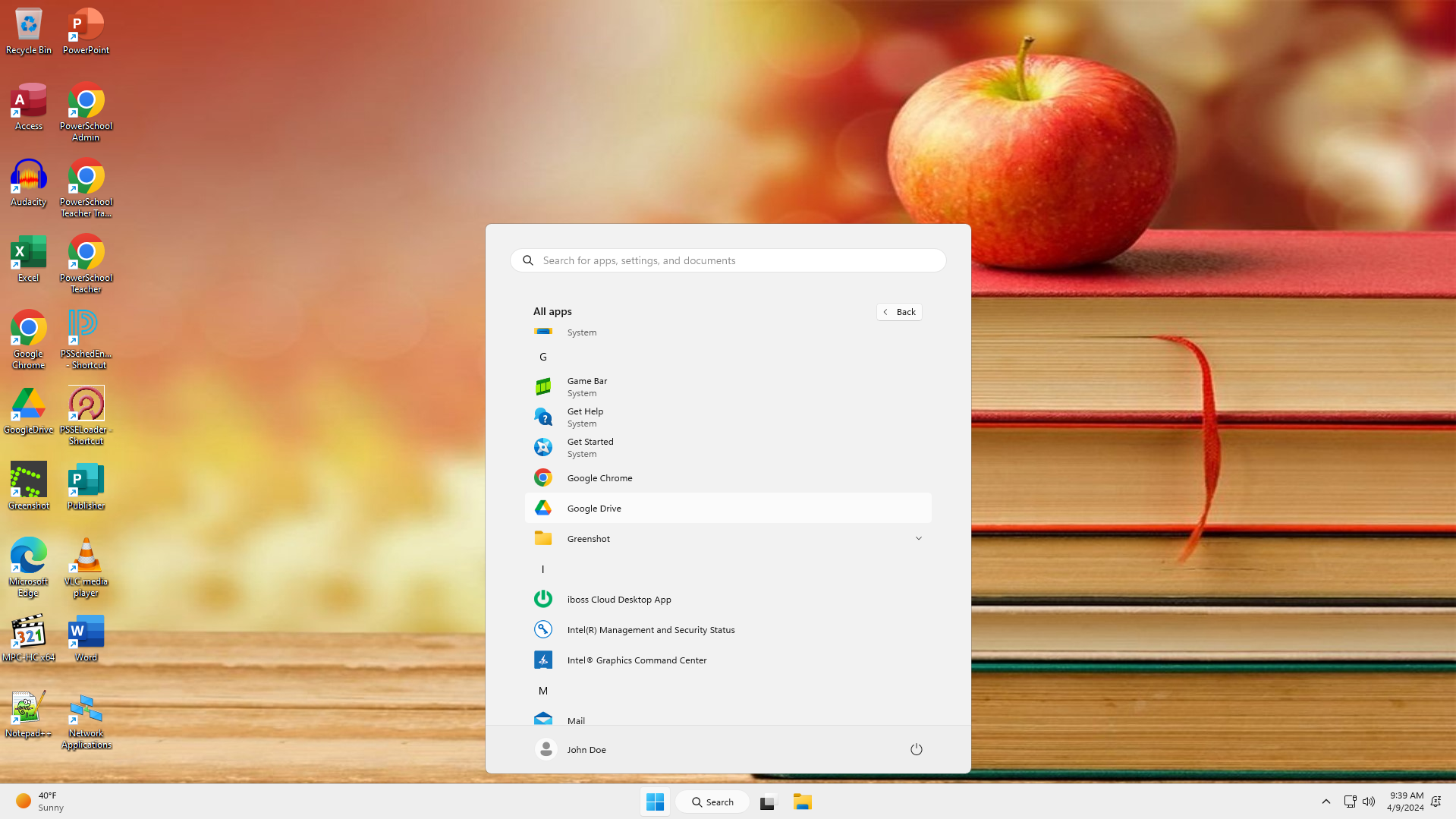Open Intel Graphics Command Center

(x=728, y=660)
